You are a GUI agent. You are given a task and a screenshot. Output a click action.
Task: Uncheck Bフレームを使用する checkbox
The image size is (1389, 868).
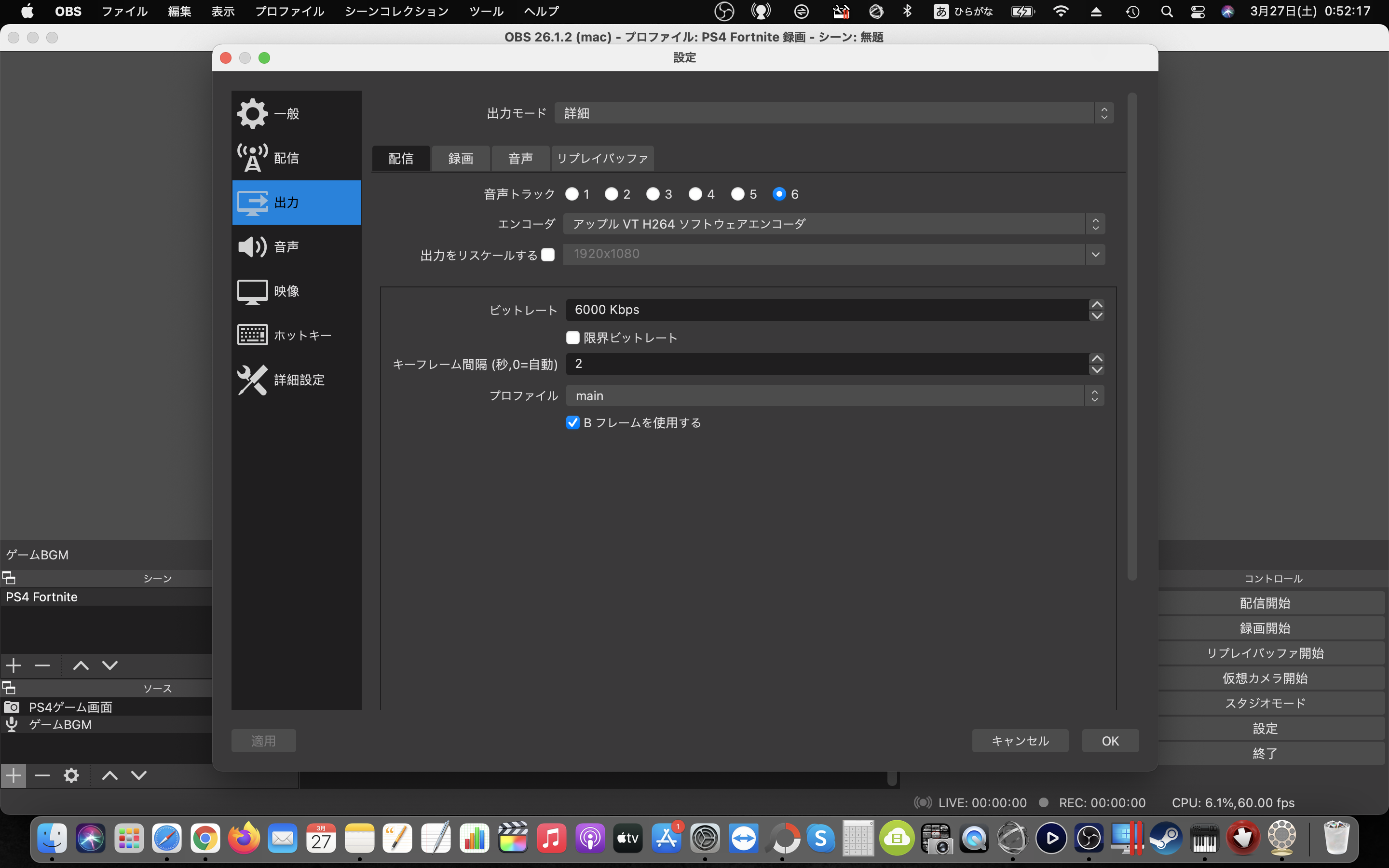[572, 422]
